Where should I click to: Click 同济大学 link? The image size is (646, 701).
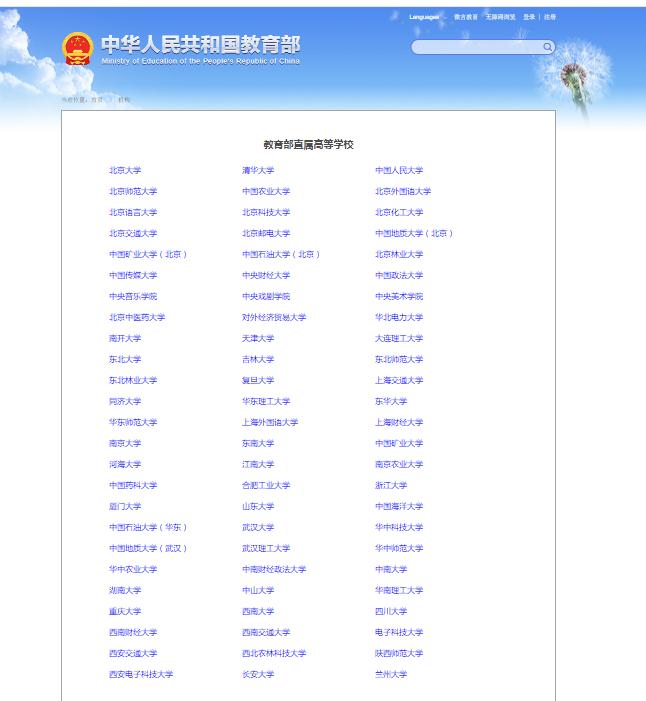click(x=125, y=401)
